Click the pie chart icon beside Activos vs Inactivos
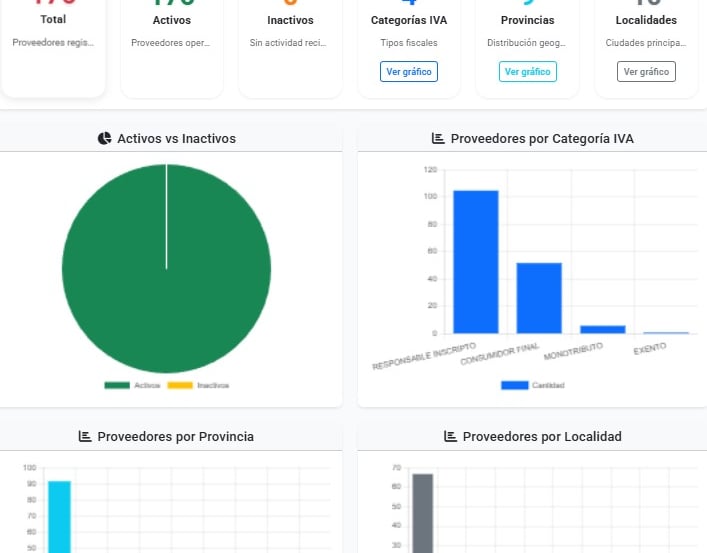The image size is (707, 553). click(105, 138)
